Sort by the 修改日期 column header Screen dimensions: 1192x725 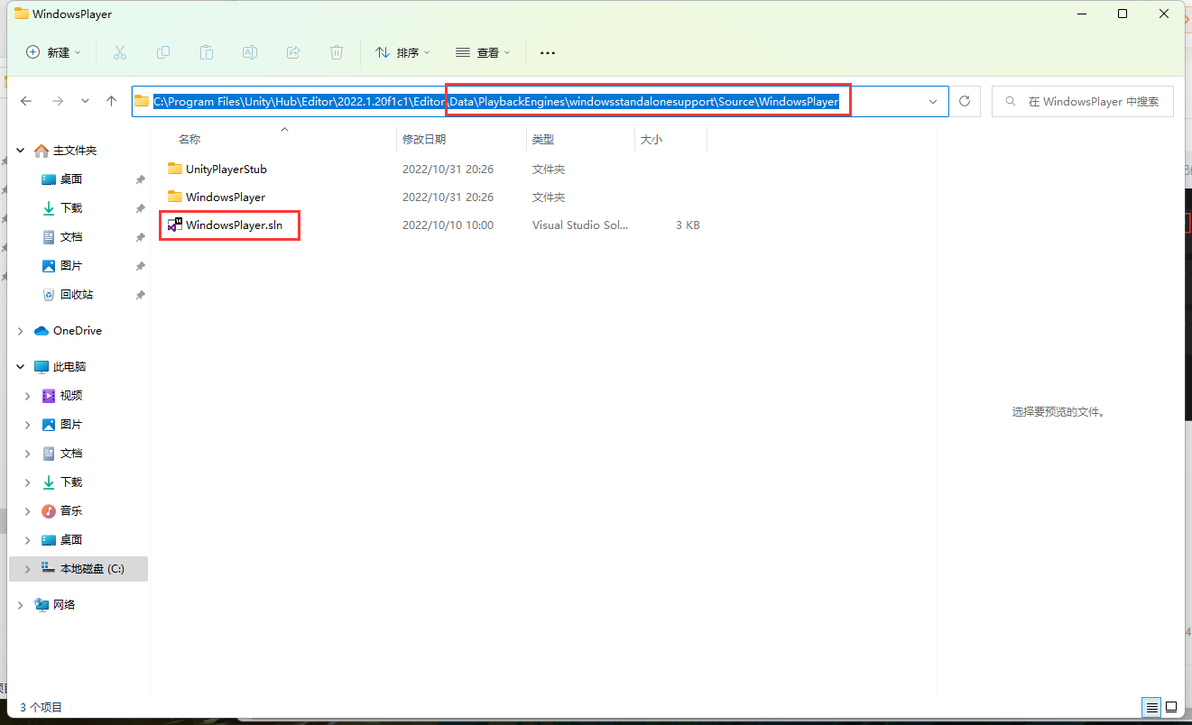pos(423,139)
